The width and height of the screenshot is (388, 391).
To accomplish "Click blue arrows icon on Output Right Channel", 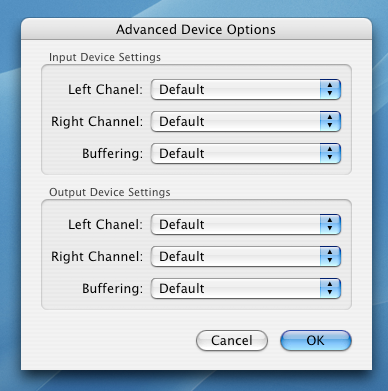I will [330, 256].
